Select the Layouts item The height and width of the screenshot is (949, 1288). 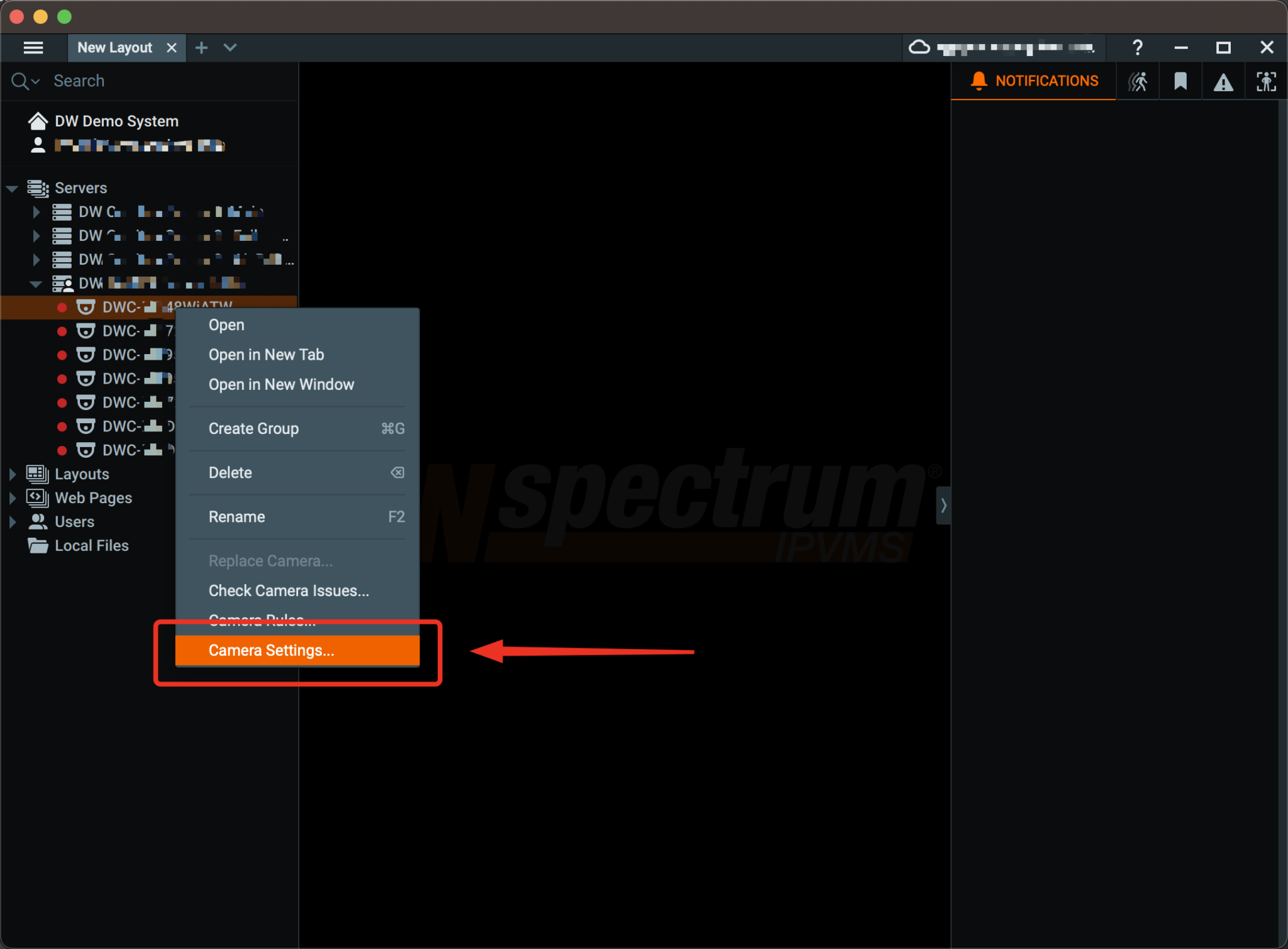pyautogui.click(x=82, y=474)
